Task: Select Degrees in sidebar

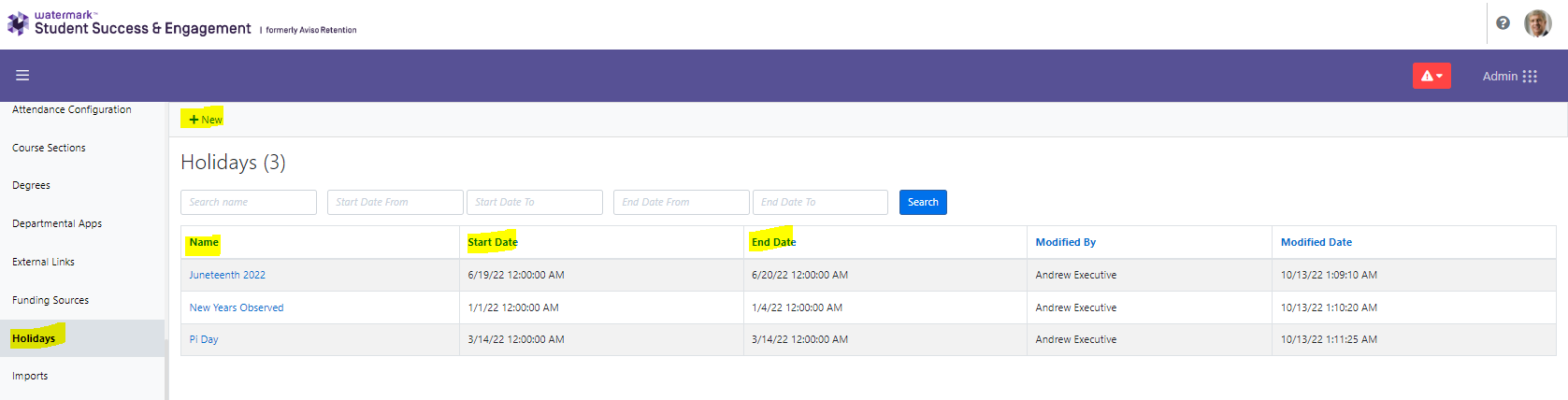Action: tap(31, 185)
